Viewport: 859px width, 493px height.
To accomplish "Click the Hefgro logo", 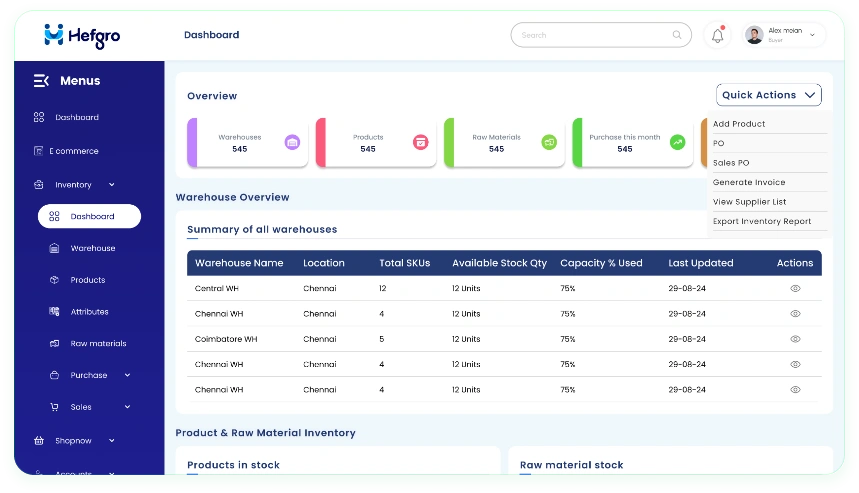I will tap(82, 35).
